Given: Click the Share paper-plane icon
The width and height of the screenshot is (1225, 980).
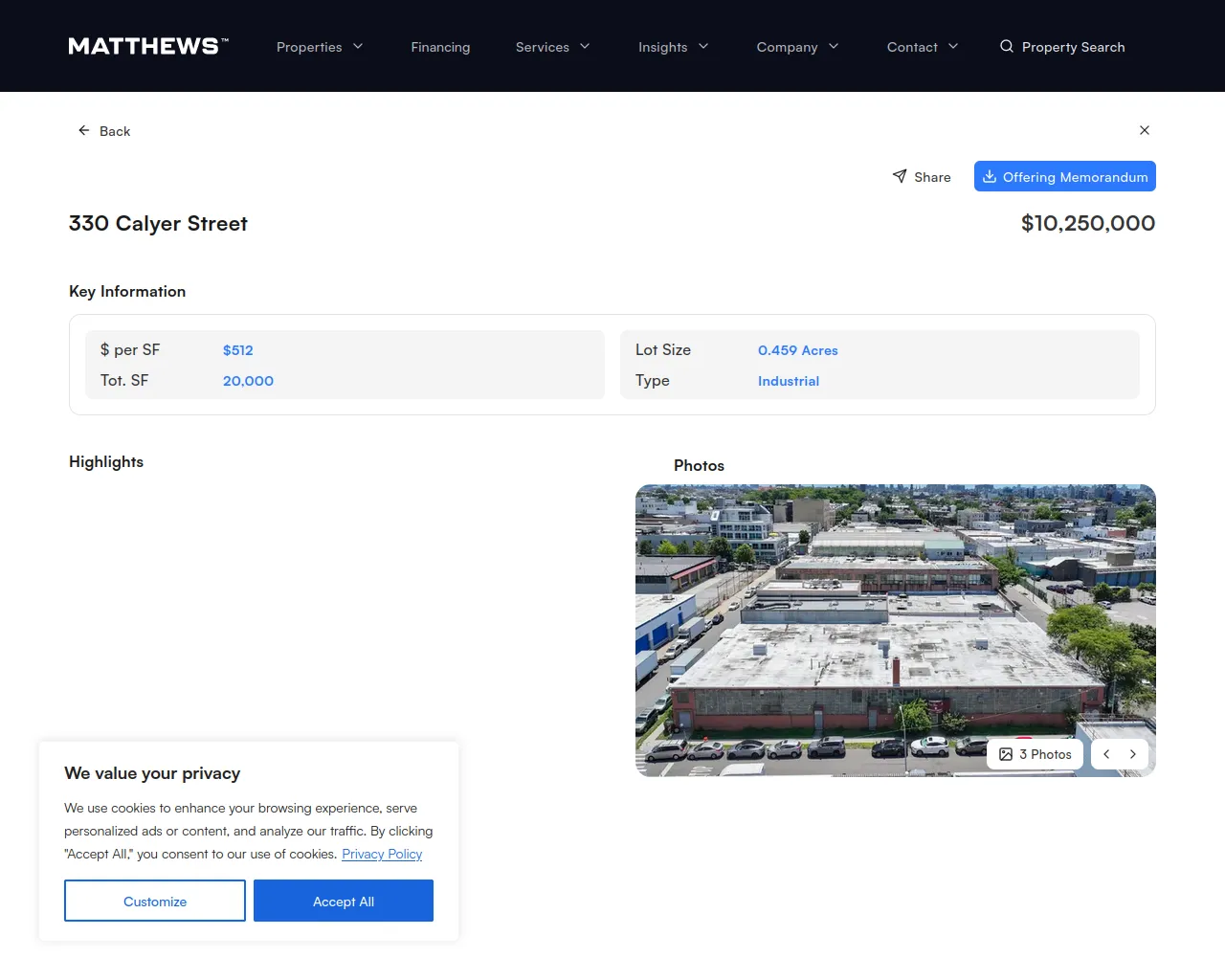Looking at the screenshot, I should pos(898,176).
